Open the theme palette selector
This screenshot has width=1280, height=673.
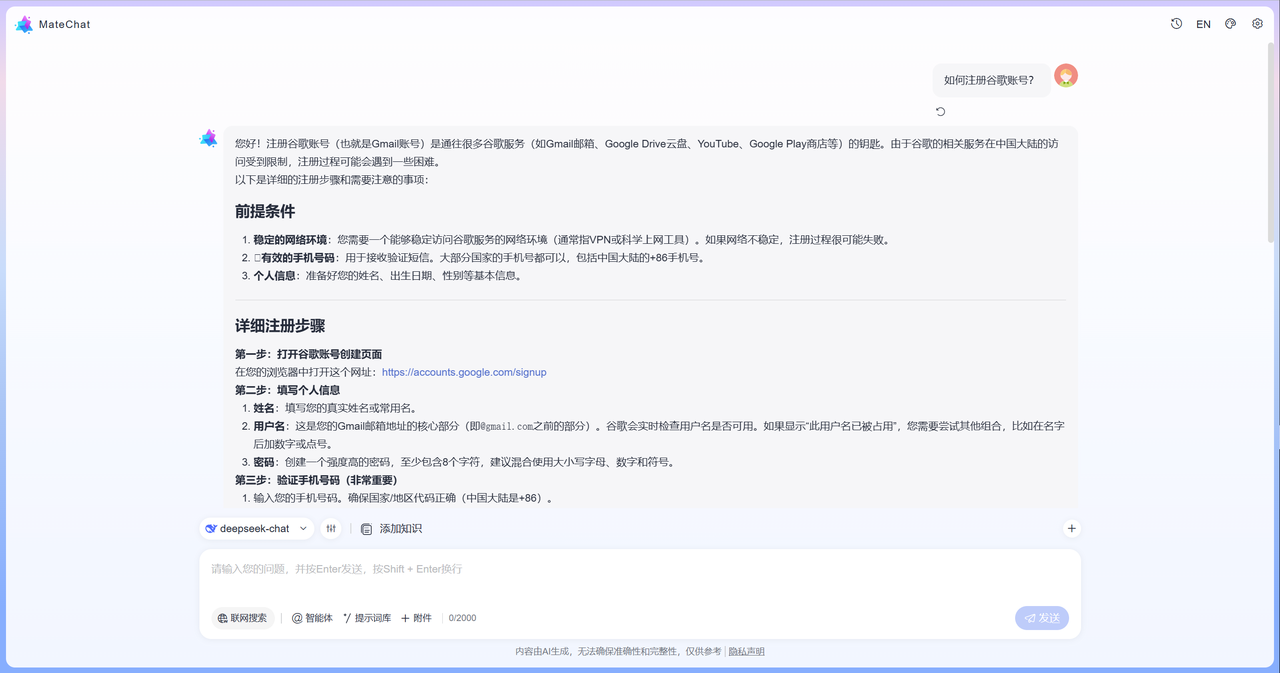coord(1230,23)
